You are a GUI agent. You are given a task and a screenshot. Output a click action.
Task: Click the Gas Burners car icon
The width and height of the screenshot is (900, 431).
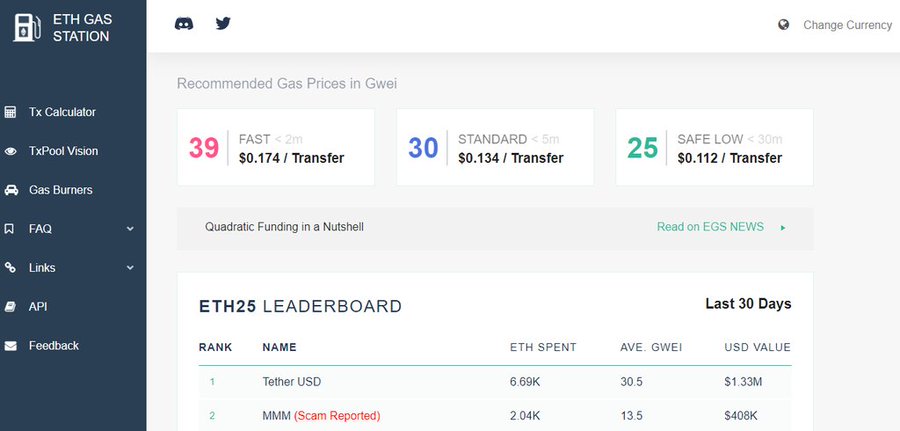[x=11, y=190]
